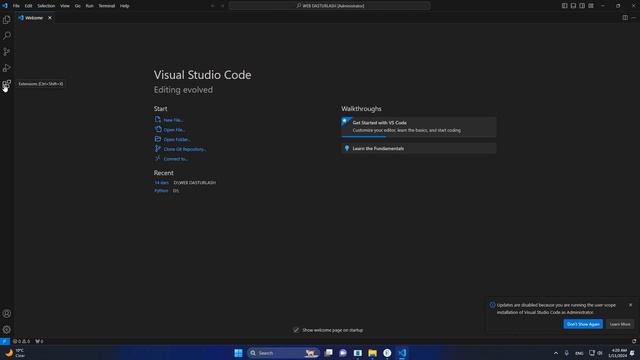
Task: Click the Connect to link
Action: coord(171,159)
